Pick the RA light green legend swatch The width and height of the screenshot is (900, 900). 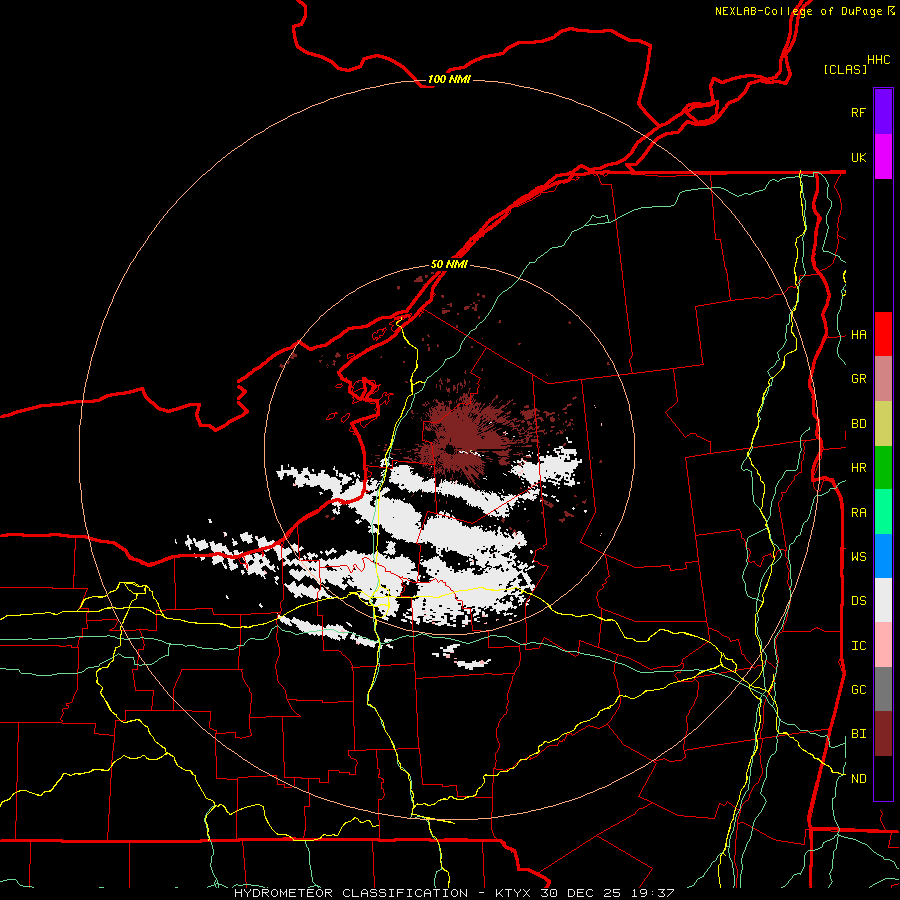883,512
